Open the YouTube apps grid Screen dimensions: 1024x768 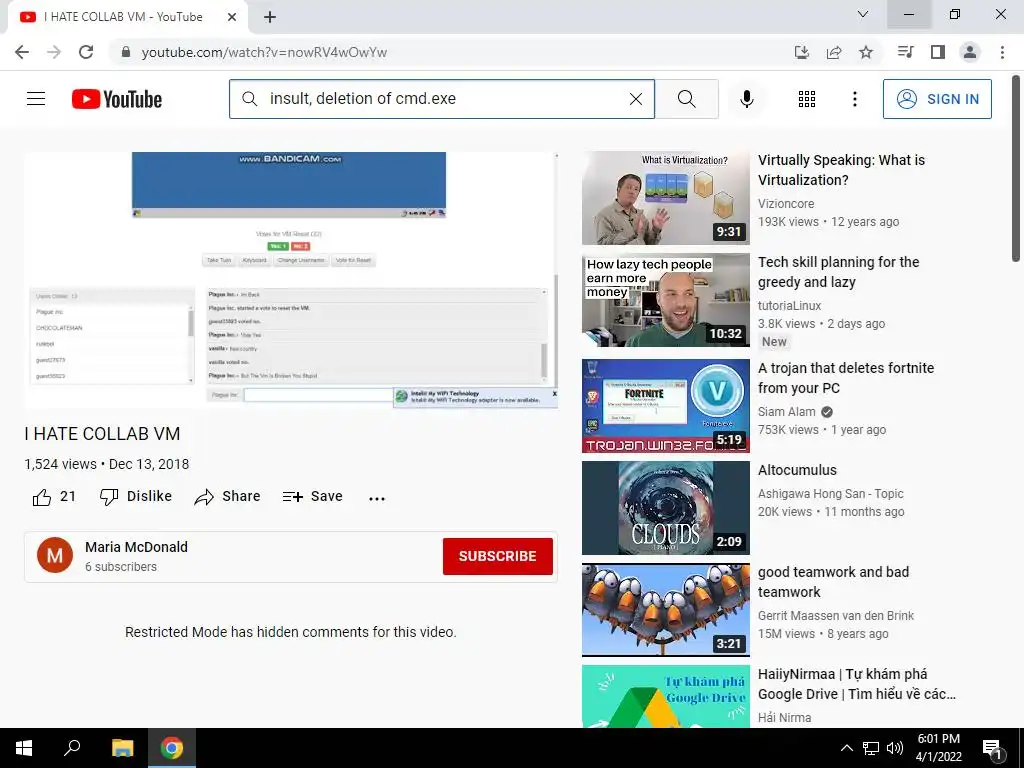click(807, 99)
